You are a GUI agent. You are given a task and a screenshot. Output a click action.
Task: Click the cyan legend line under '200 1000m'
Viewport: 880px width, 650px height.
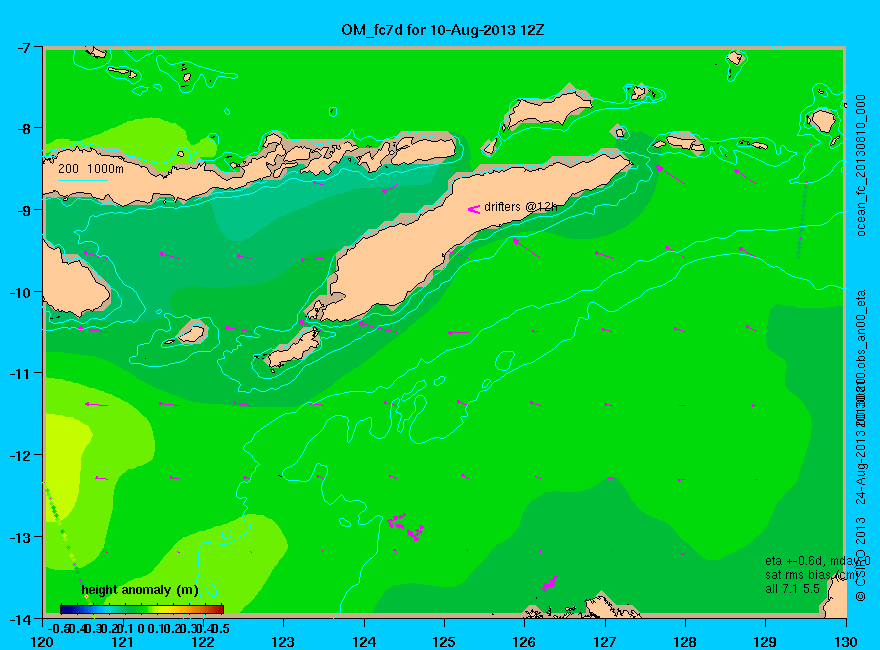[x=83, y=181]
